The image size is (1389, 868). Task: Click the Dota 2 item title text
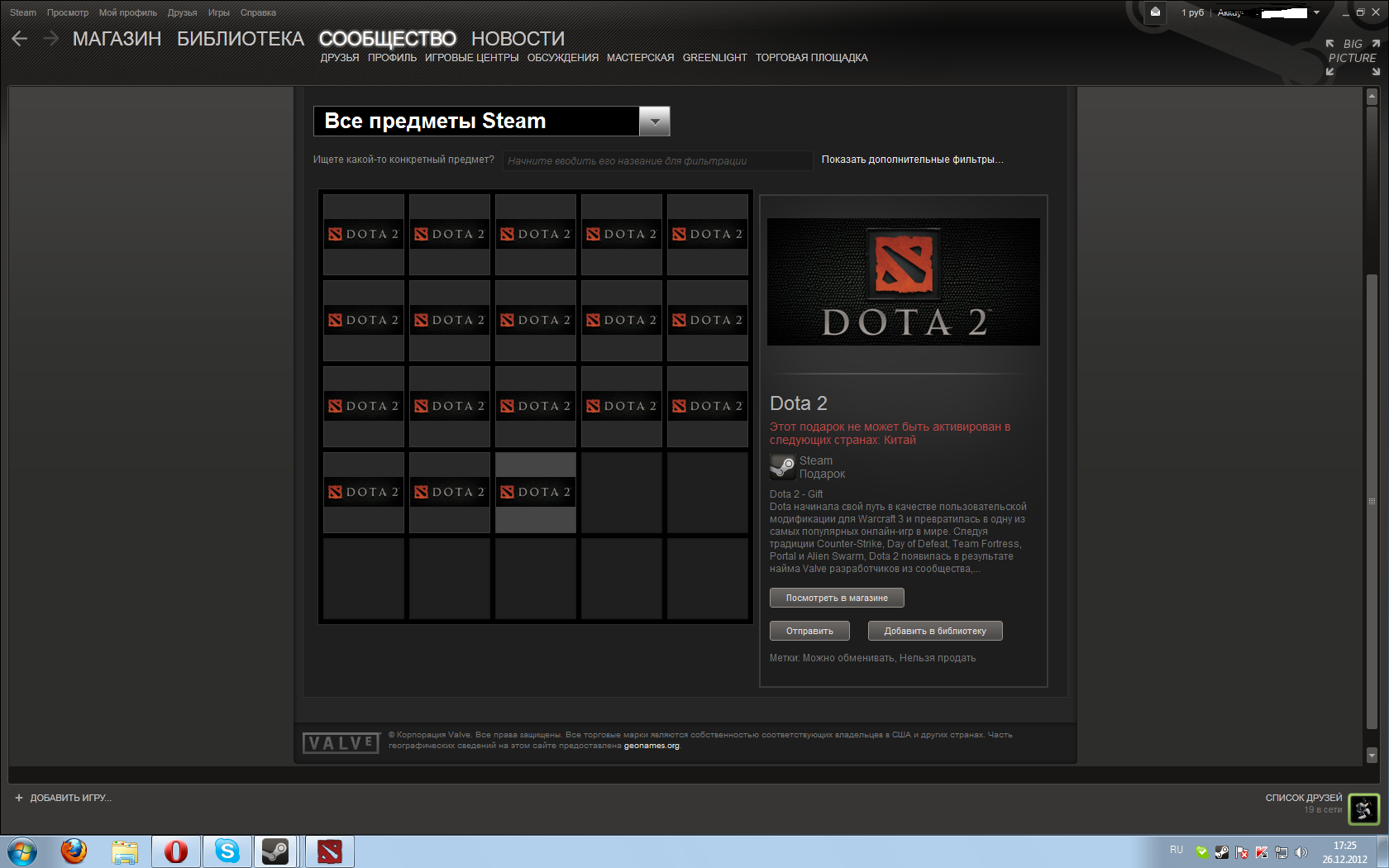pos(799,403)
